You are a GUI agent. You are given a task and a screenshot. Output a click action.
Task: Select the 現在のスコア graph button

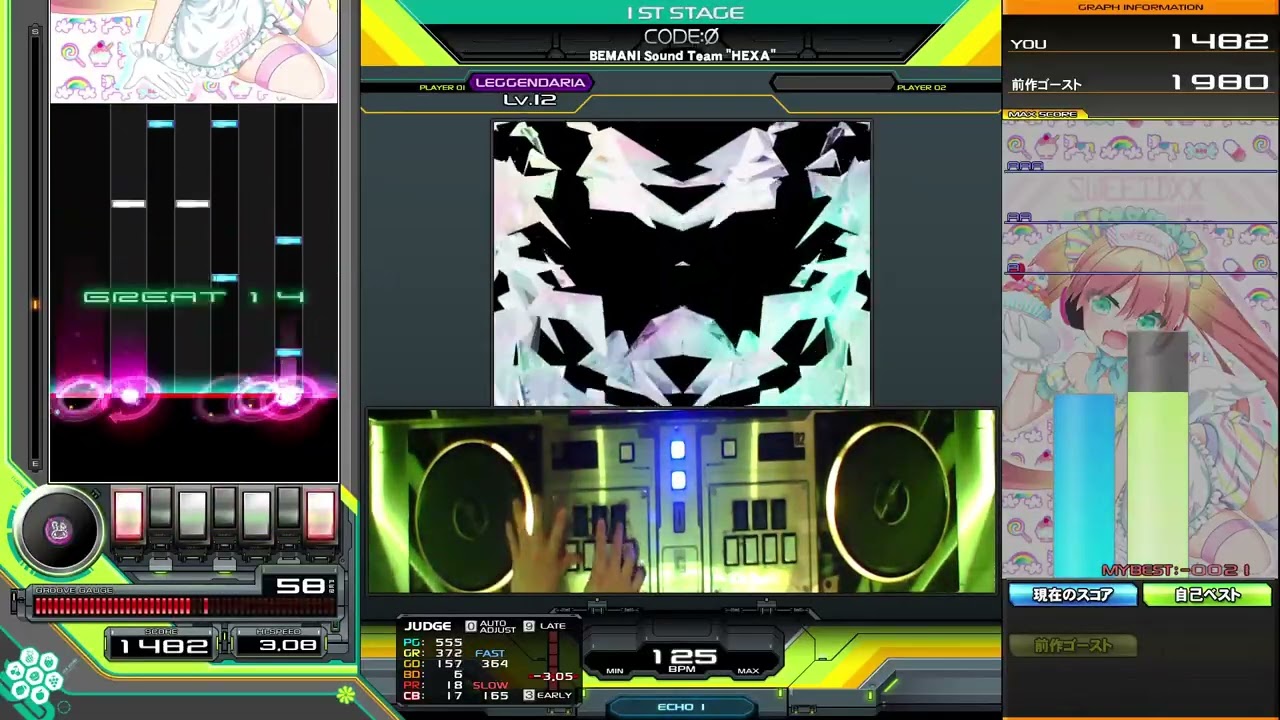[1073, 595]
